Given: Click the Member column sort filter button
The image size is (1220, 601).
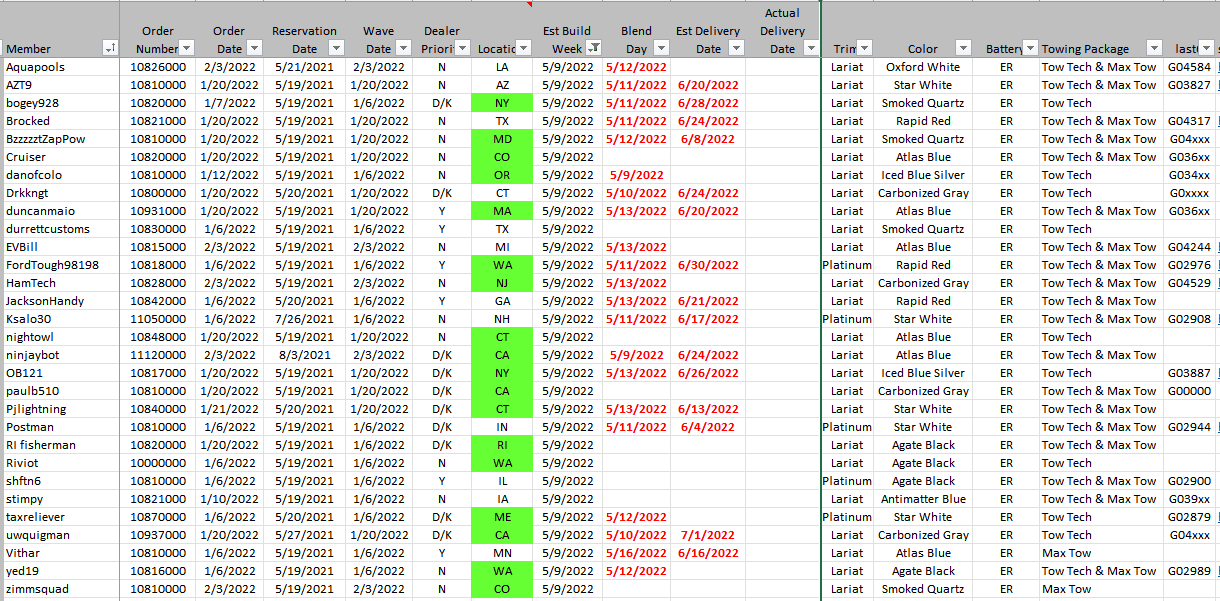Looking at the screenshot, I should point(110,48).
